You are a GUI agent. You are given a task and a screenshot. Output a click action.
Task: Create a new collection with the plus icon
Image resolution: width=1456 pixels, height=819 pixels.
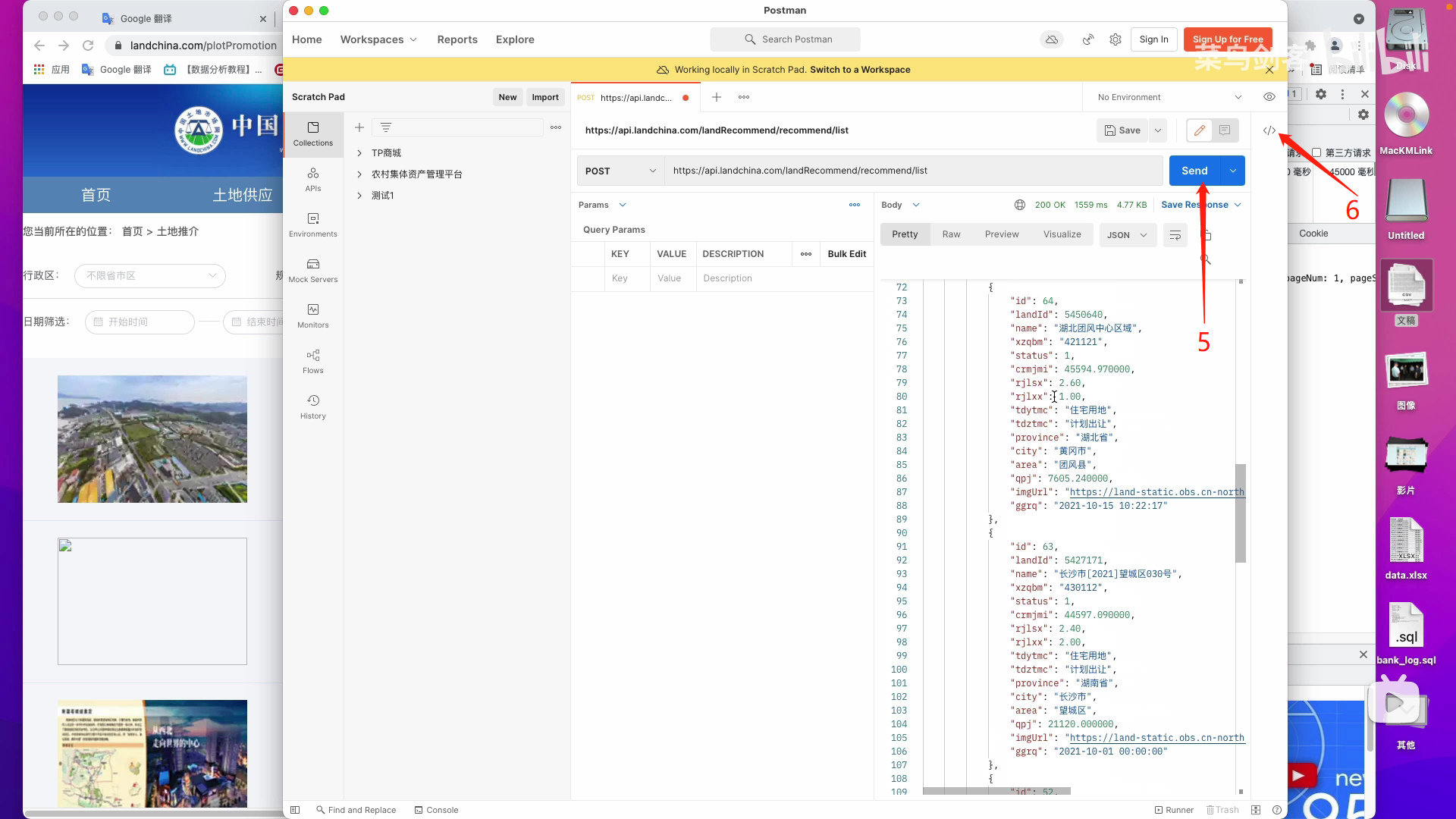(x=359, y=127)
